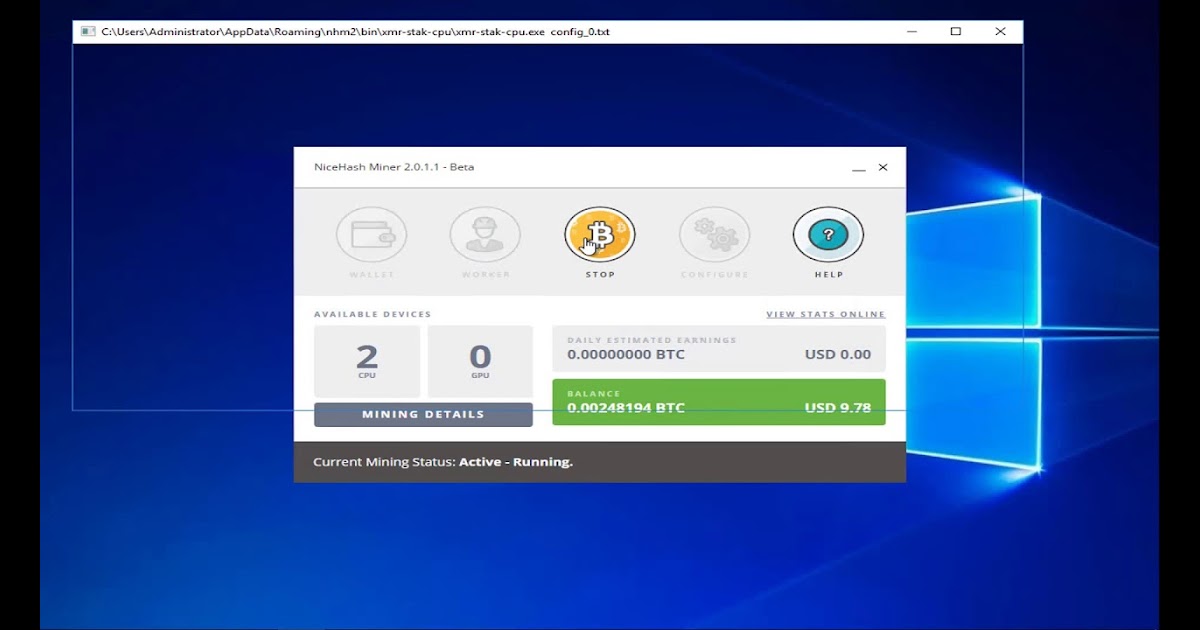Open the Configure gears icon
Image resolution: width=1200 pixels, height=630 pixels.
click(x=714, y=235)
